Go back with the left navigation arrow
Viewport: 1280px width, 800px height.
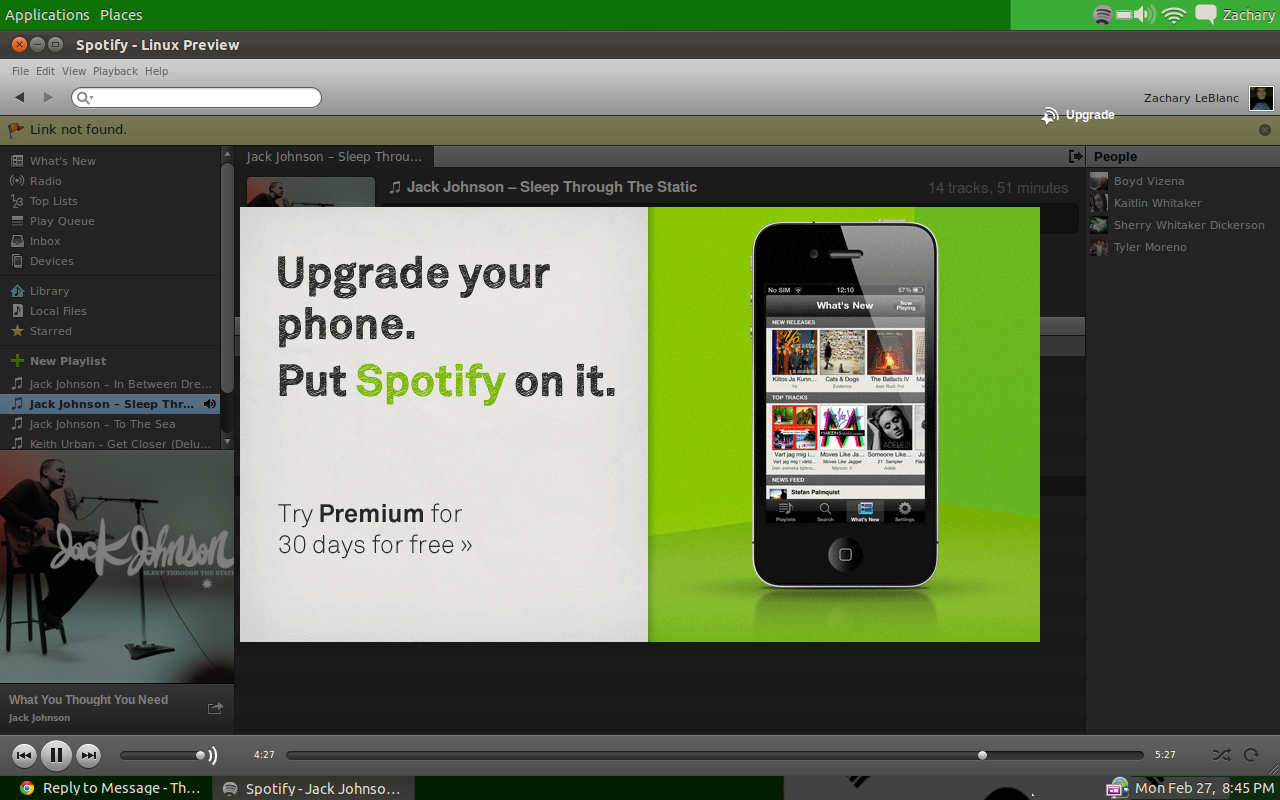coord(19,97)
